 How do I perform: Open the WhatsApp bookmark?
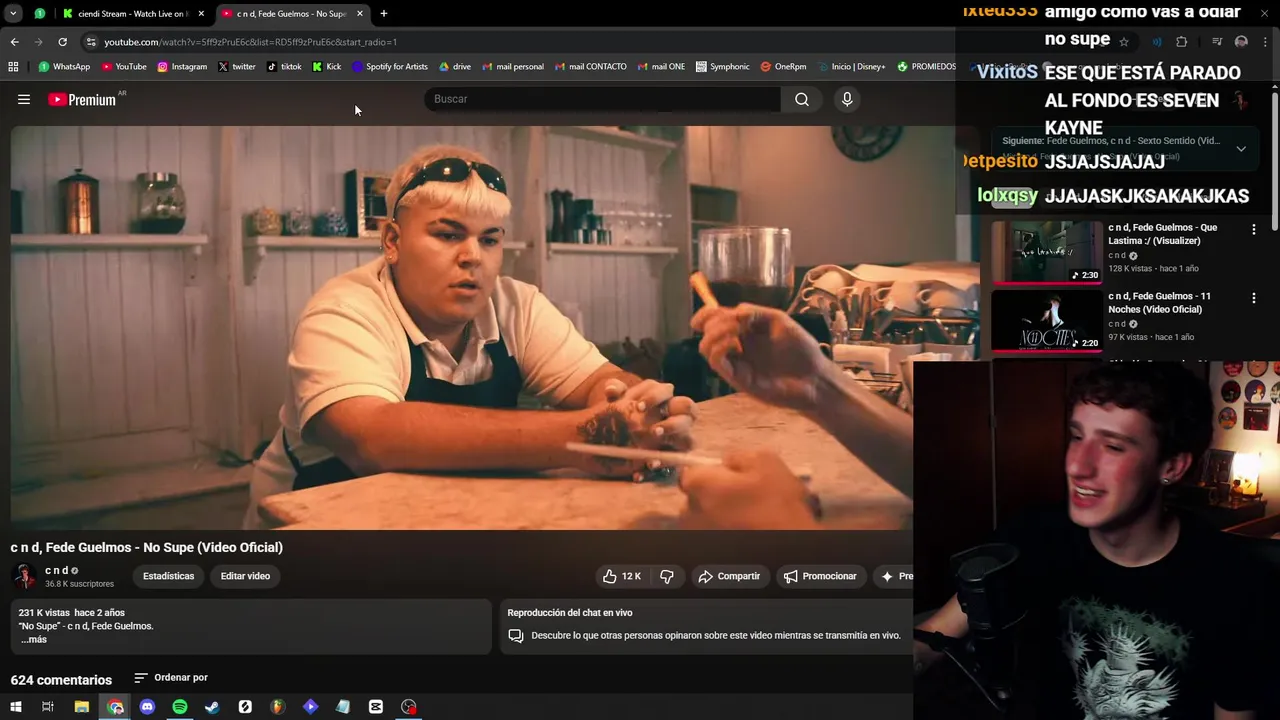coord(64,67)
